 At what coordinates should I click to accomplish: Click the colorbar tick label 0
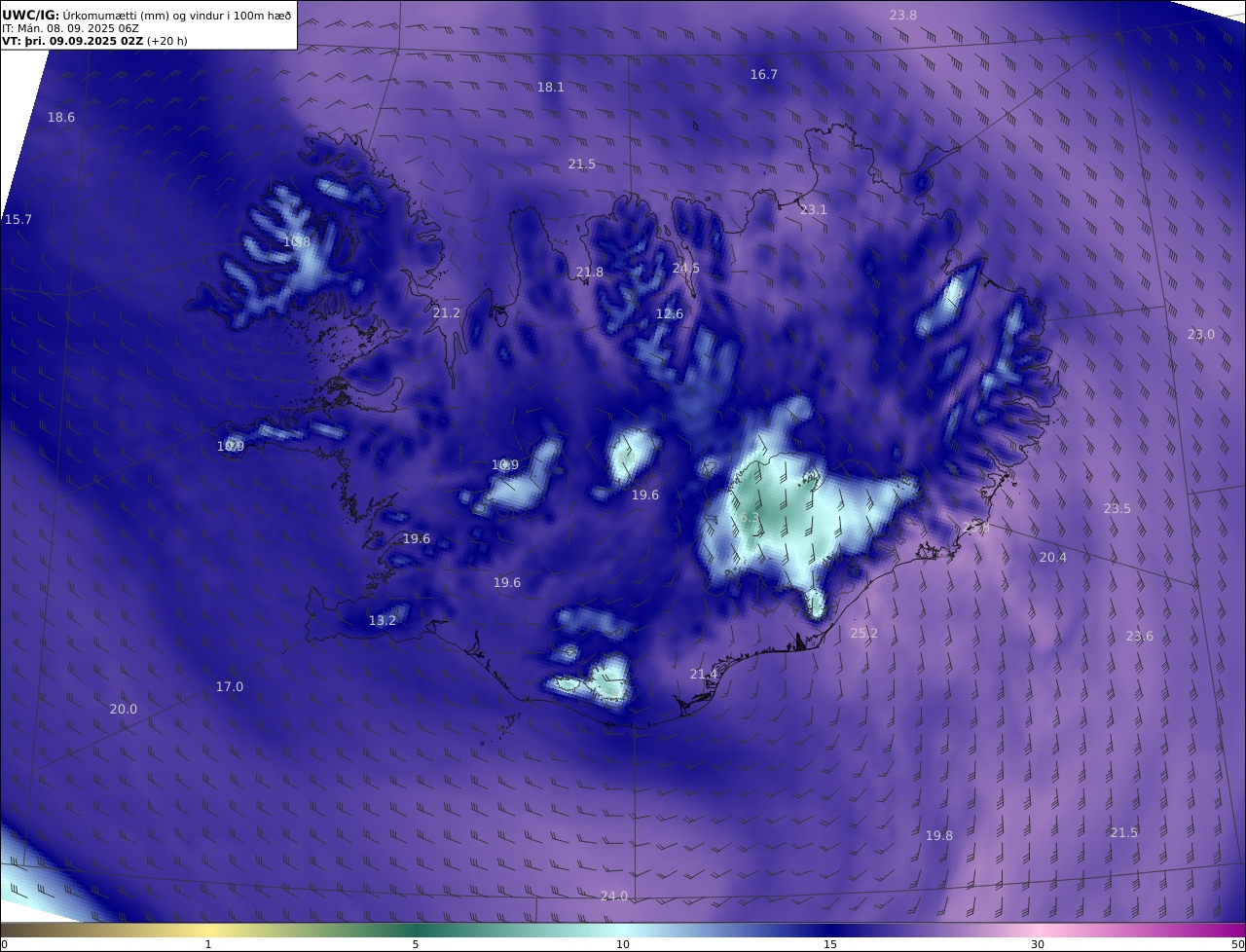4,944
